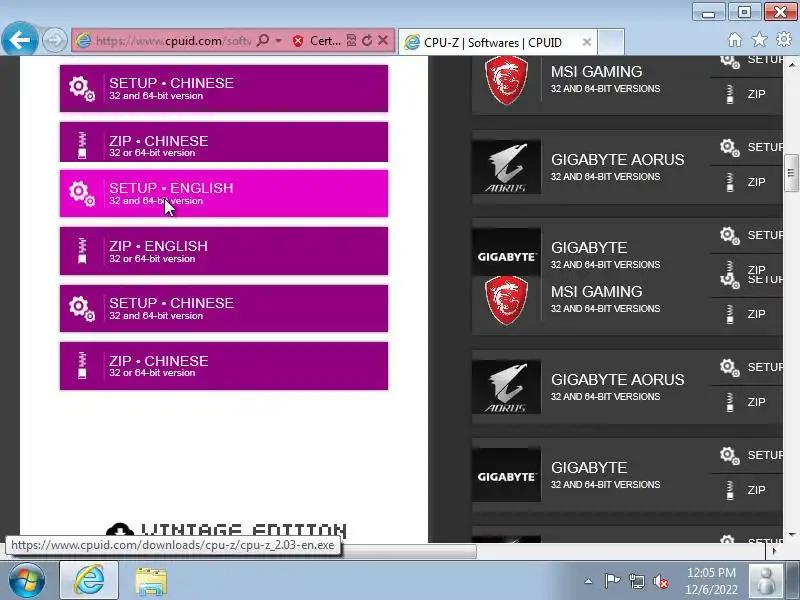Click SETUP • CHINESE button directly below ZIP • ENGLISH
The image size is (800, 600).
click(x=224, y=308)
